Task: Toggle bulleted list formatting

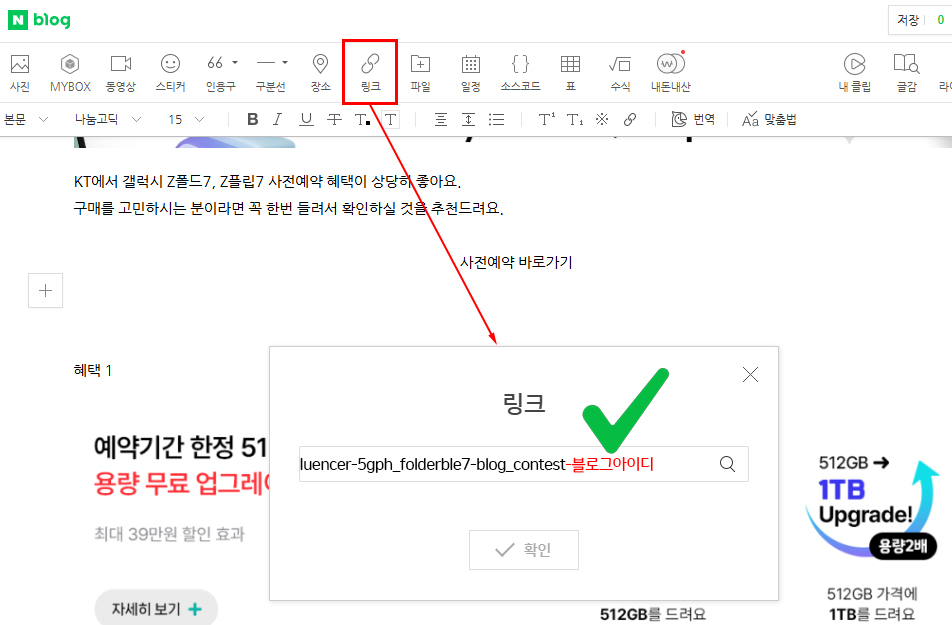Action: click(496, 120)
